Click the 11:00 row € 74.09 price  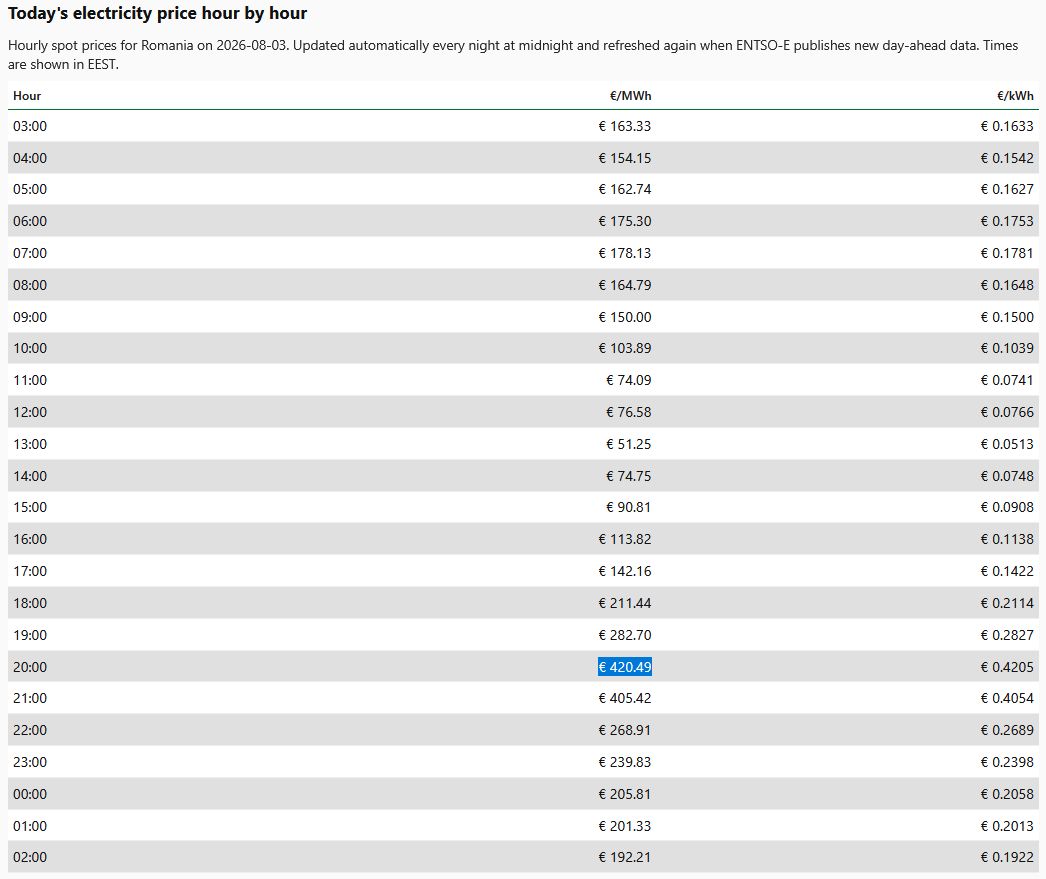pos(628,380)
